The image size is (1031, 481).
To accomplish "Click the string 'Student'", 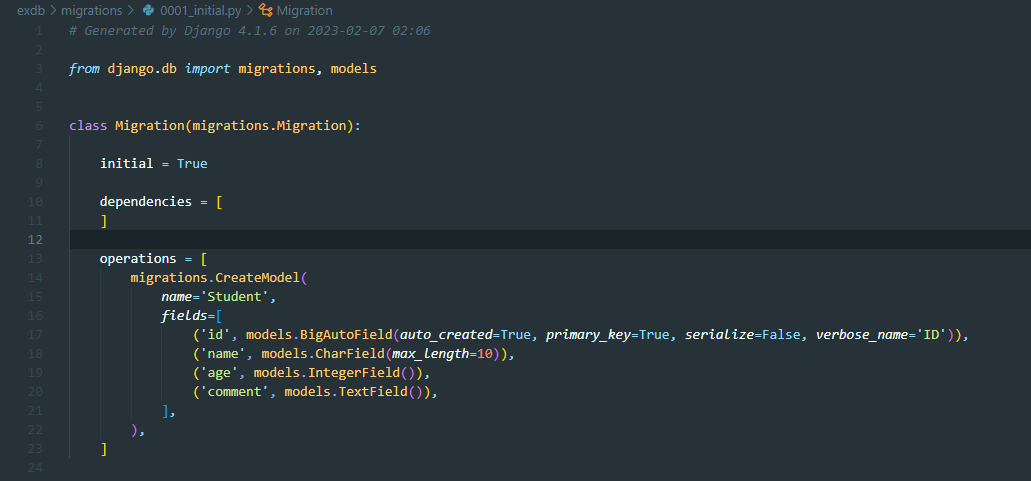I will pos(234,296).
